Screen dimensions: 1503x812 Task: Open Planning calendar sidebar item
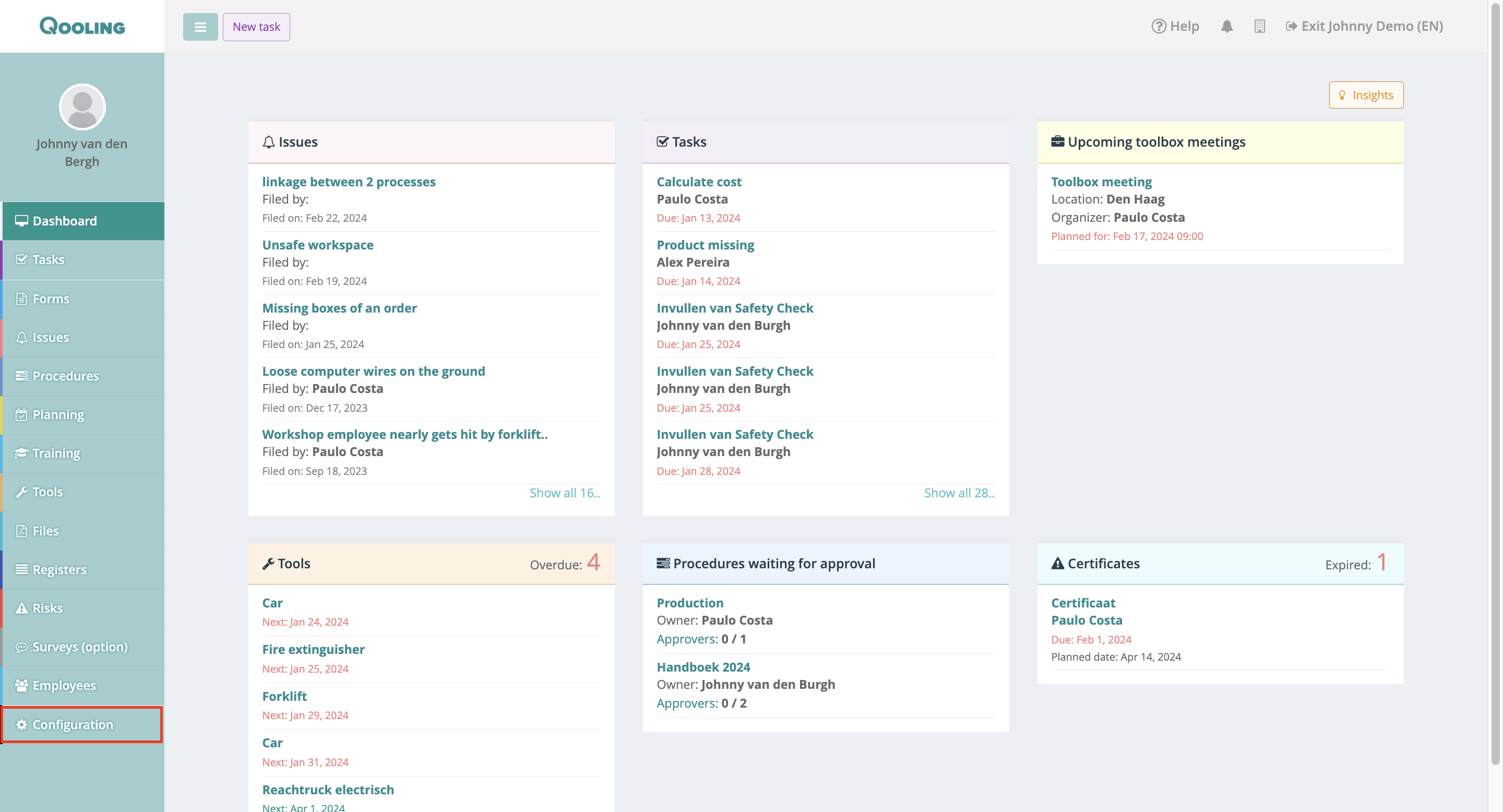pyautogui.click(x=58, y=414)
